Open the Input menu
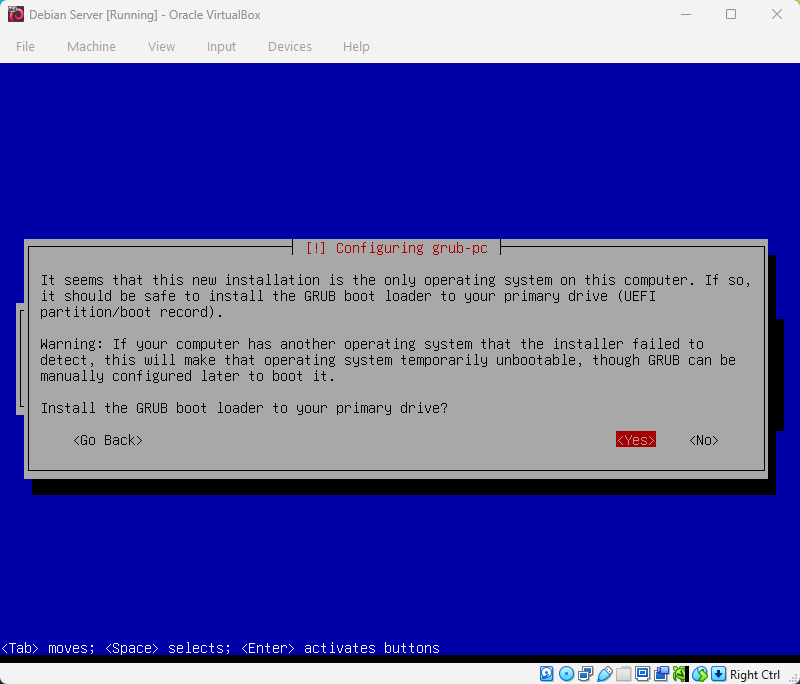Image resolution: width=800 pixels, height=684 pixels. pyautogui.click(x=221, y=46)
